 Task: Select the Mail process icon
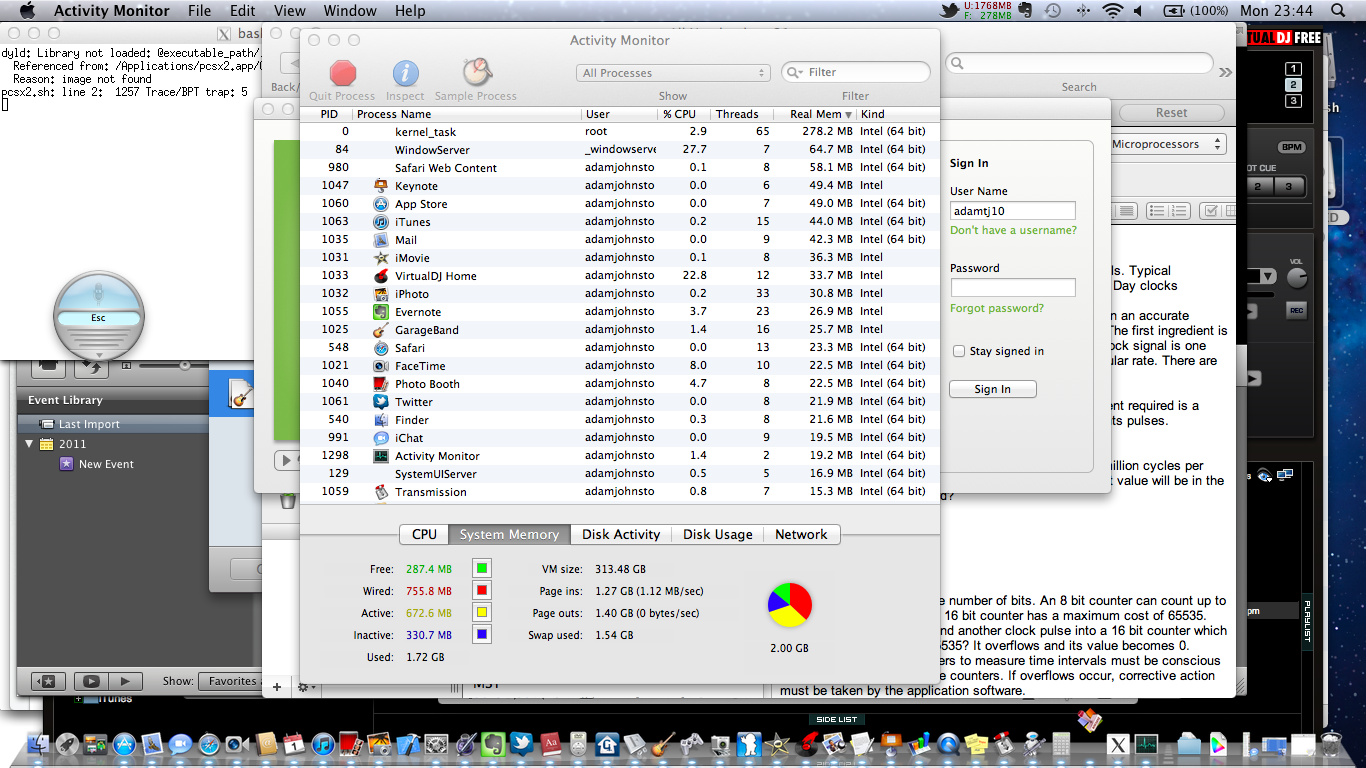381,240
